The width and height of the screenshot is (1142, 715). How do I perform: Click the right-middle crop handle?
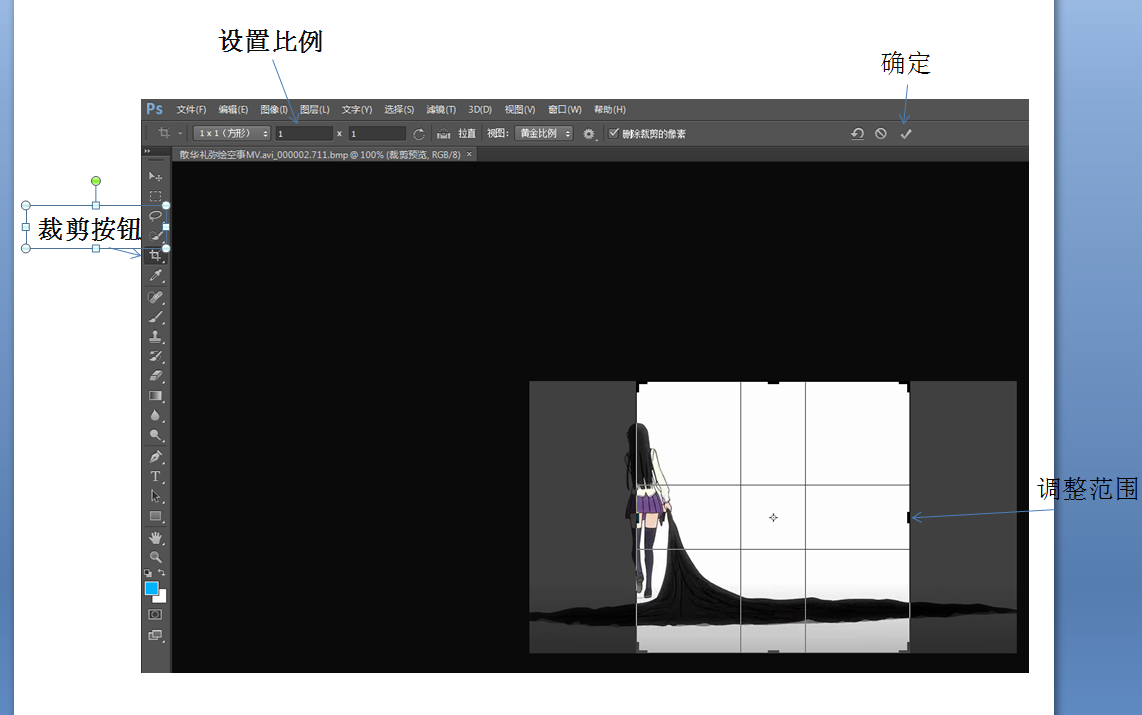pyautogui.click(x=909, y=517)
